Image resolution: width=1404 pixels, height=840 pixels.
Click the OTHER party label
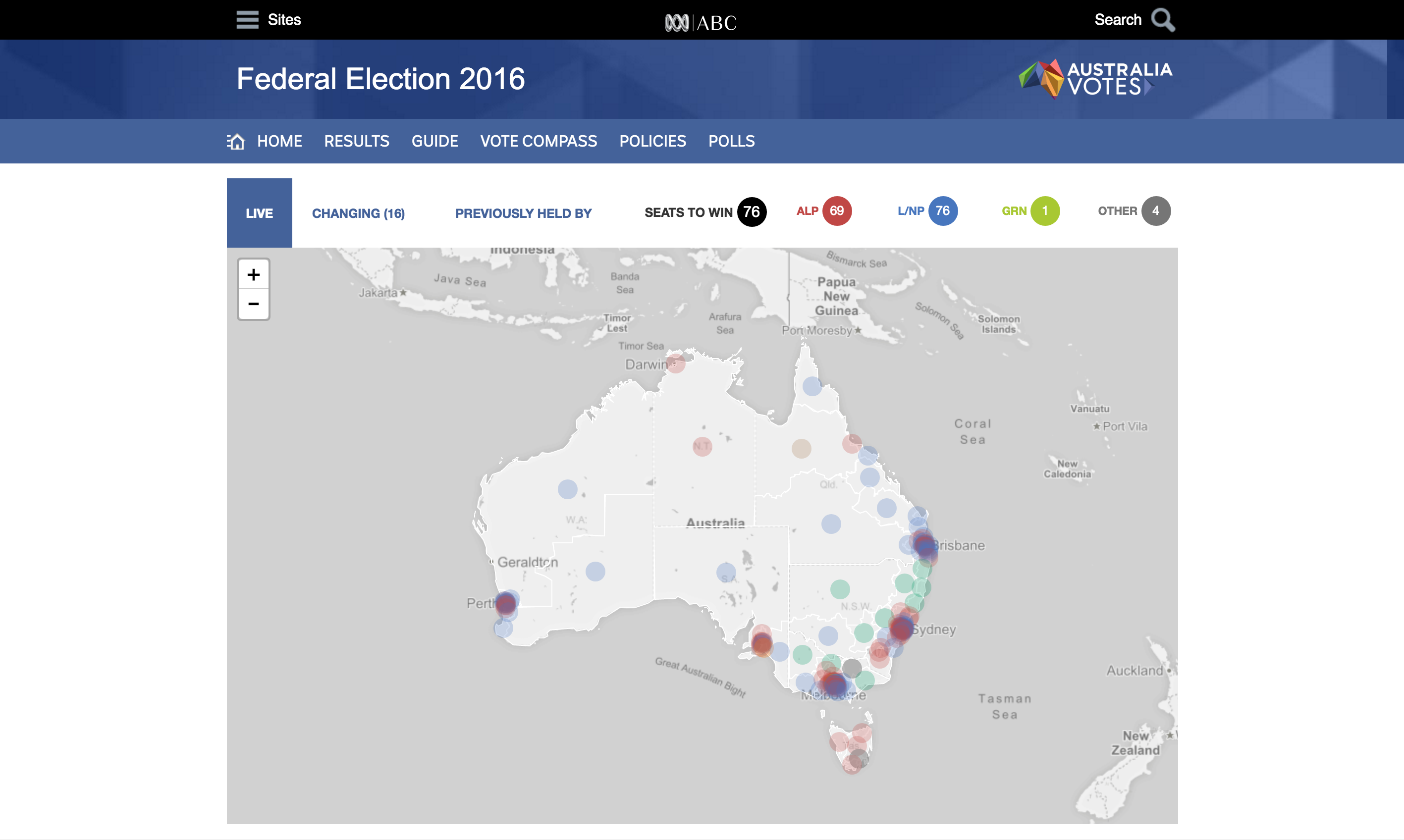1117,210
